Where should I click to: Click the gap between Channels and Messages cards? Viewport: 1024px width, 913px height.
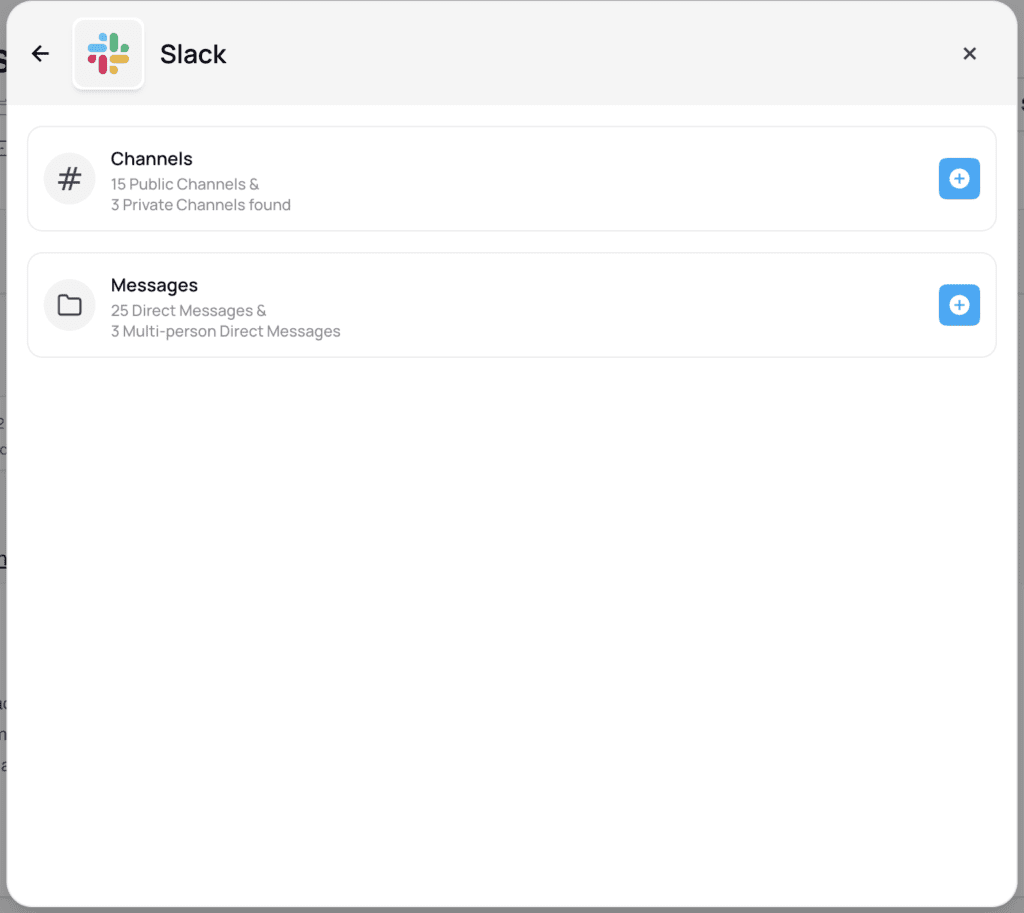pyautogui.click(x=512, y=242)
